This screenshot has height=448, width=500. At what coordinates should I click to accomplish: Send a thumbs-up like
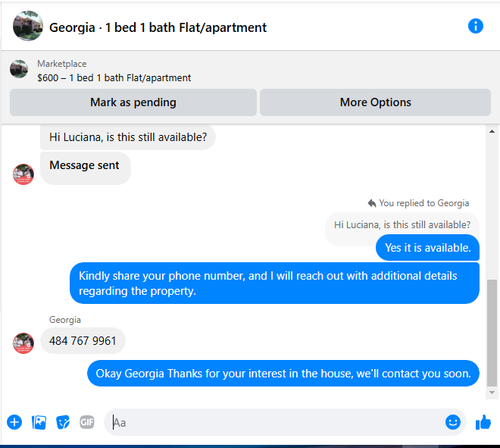pyautogui.click(x=483, y=422)
